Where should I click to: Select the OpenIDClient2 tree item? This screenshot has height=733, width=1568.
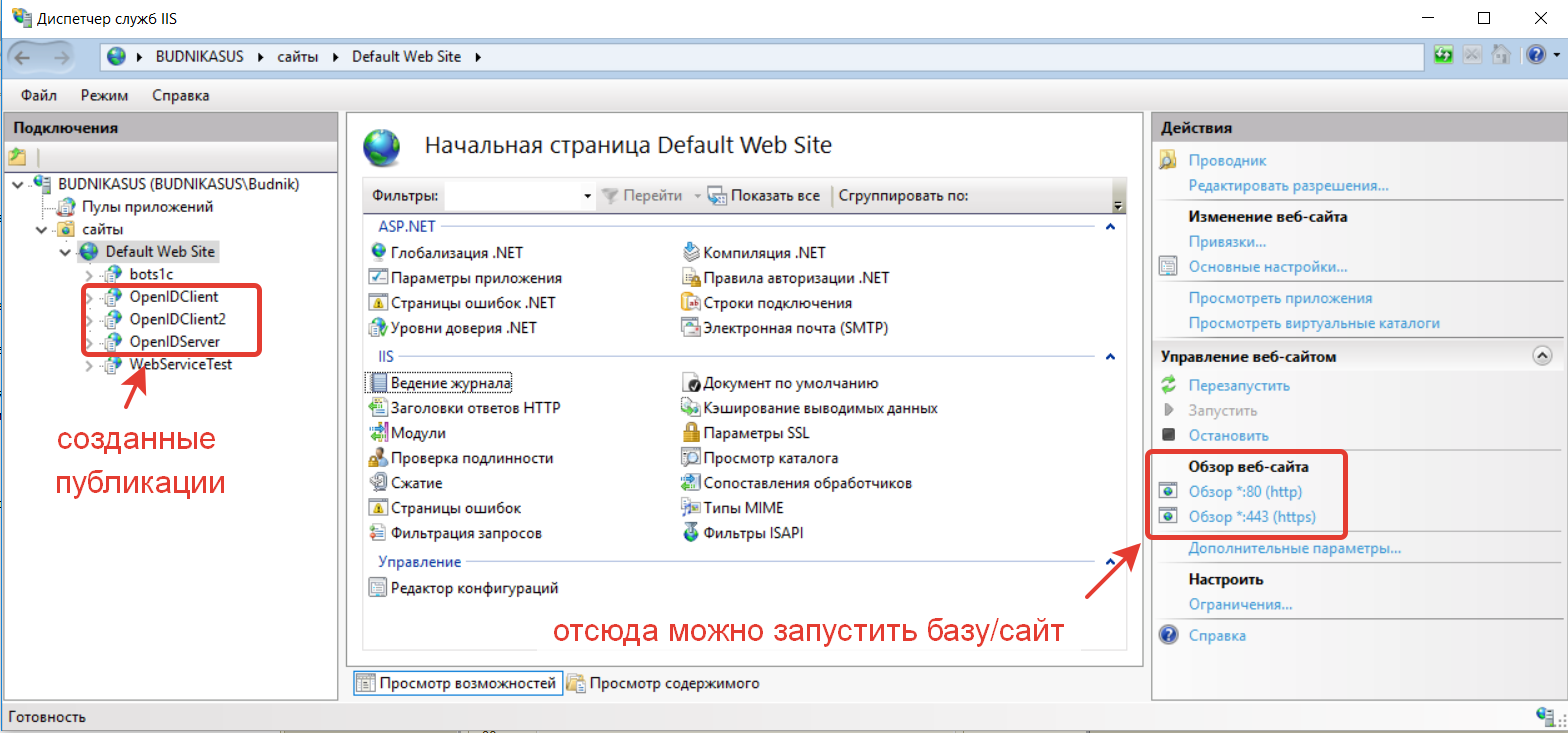click(177, 320)
